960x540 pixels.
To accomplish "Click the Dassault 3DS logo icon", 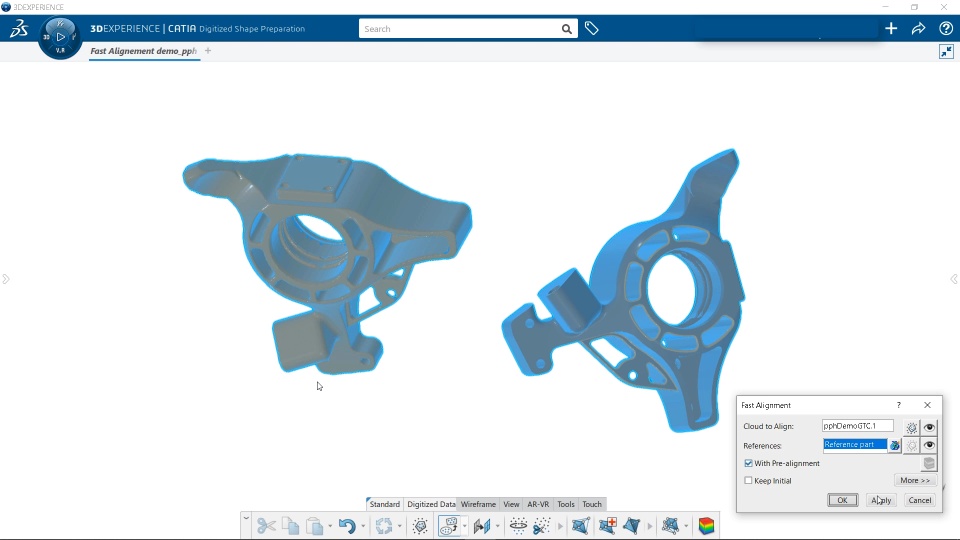I will (x=19, y=28).
